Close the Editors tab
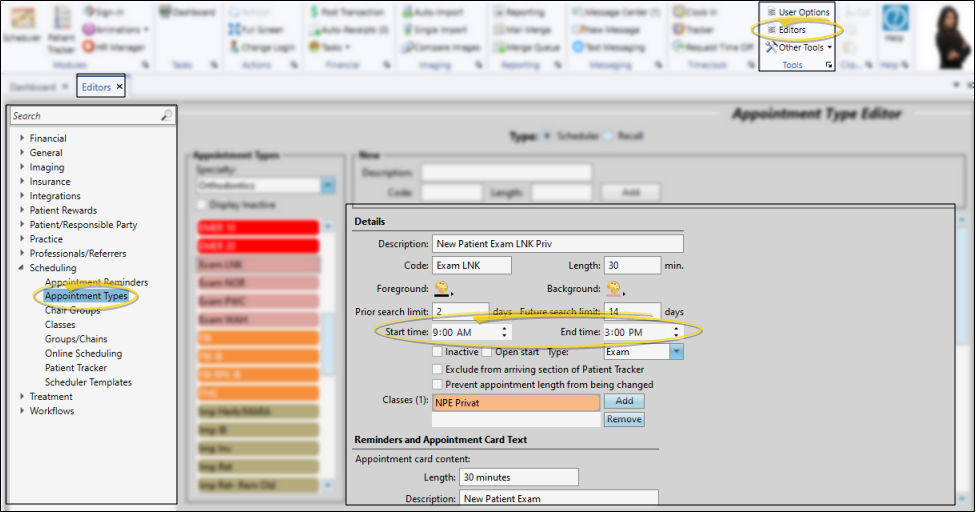Viewport: 976px width, 512px height. (119, 87)
